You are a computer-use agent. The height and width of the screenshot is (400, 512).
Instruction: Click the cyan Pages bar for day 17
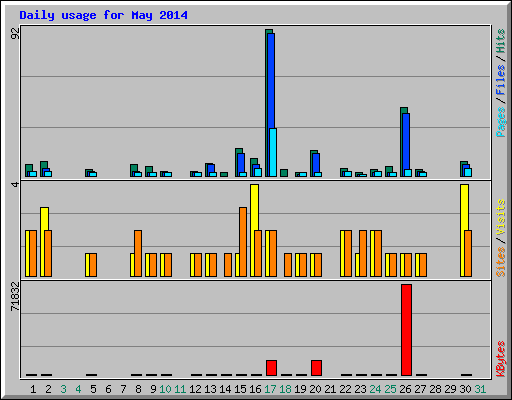pyautogui.click(x=273, y=152)
